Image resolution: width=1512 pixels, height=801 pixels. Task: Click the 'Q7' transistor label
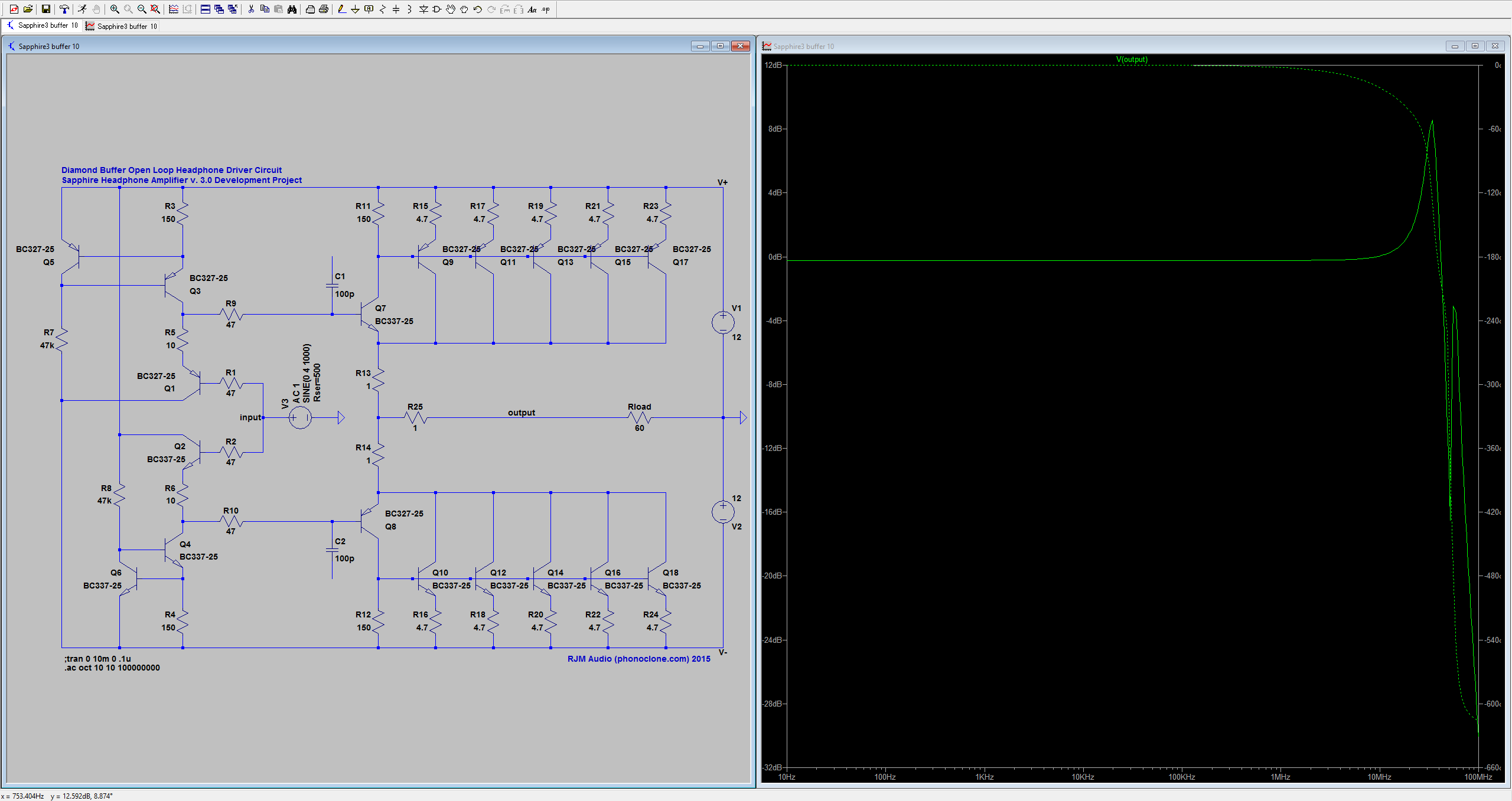380,308
